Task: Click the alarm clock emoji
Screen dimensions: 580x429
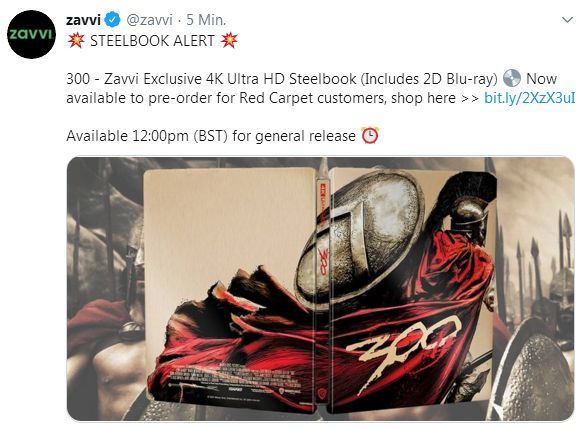Action: [x=370, y=135]
